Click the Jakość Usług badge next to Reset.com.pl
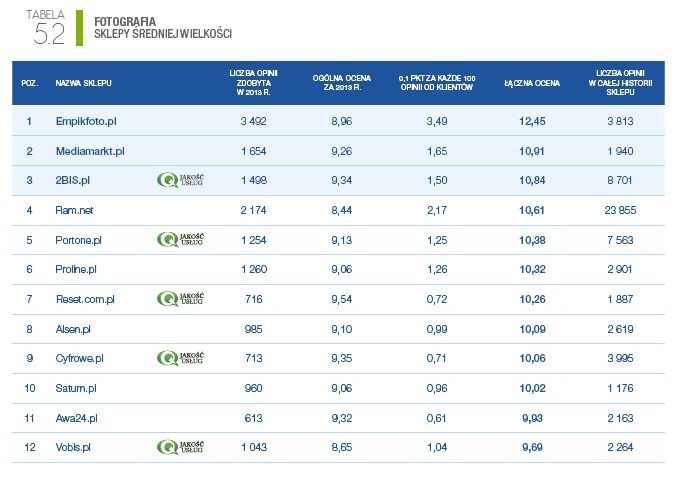 click(x=180, y=299)
